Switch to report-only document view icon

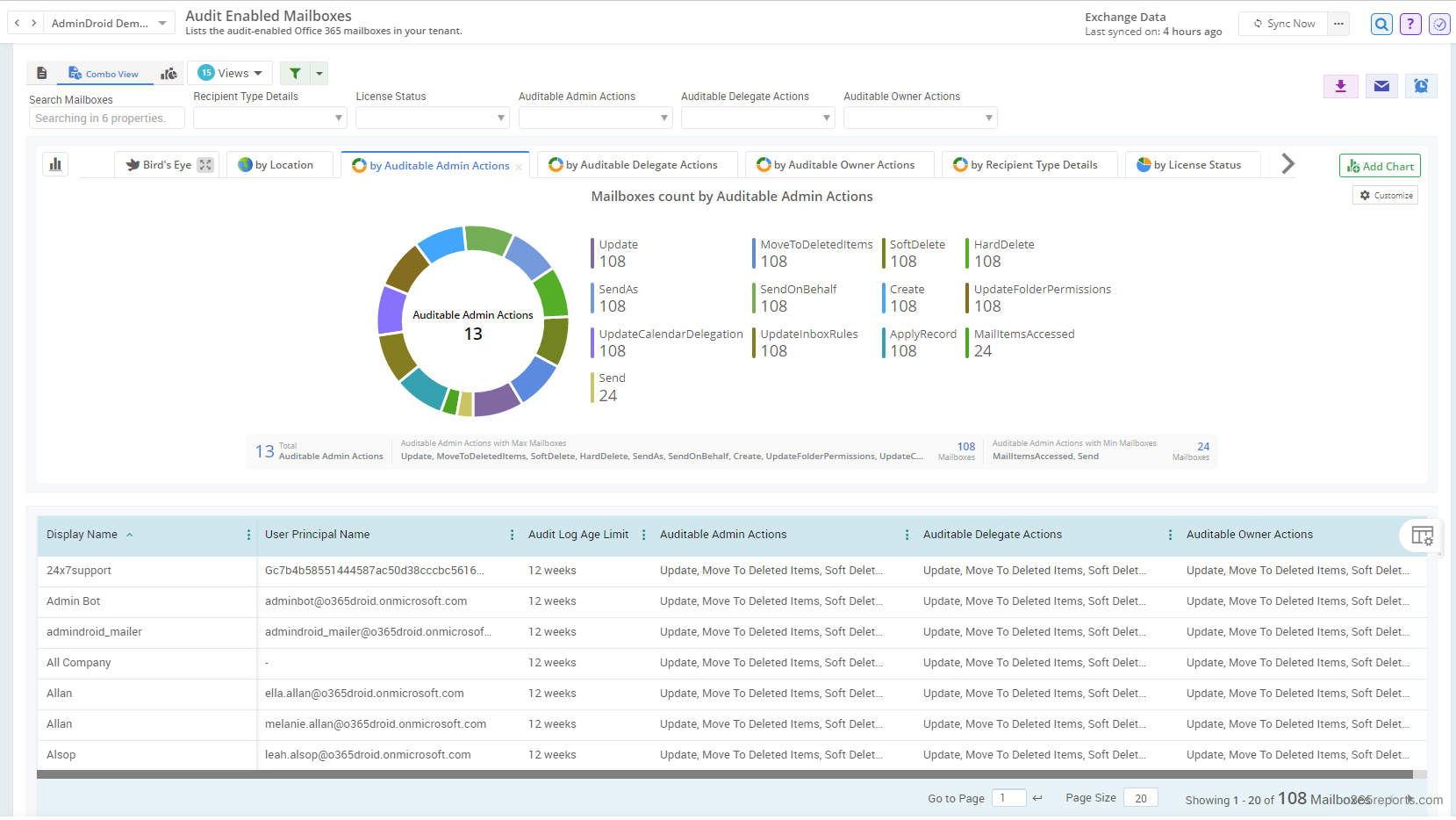(41, 74)
